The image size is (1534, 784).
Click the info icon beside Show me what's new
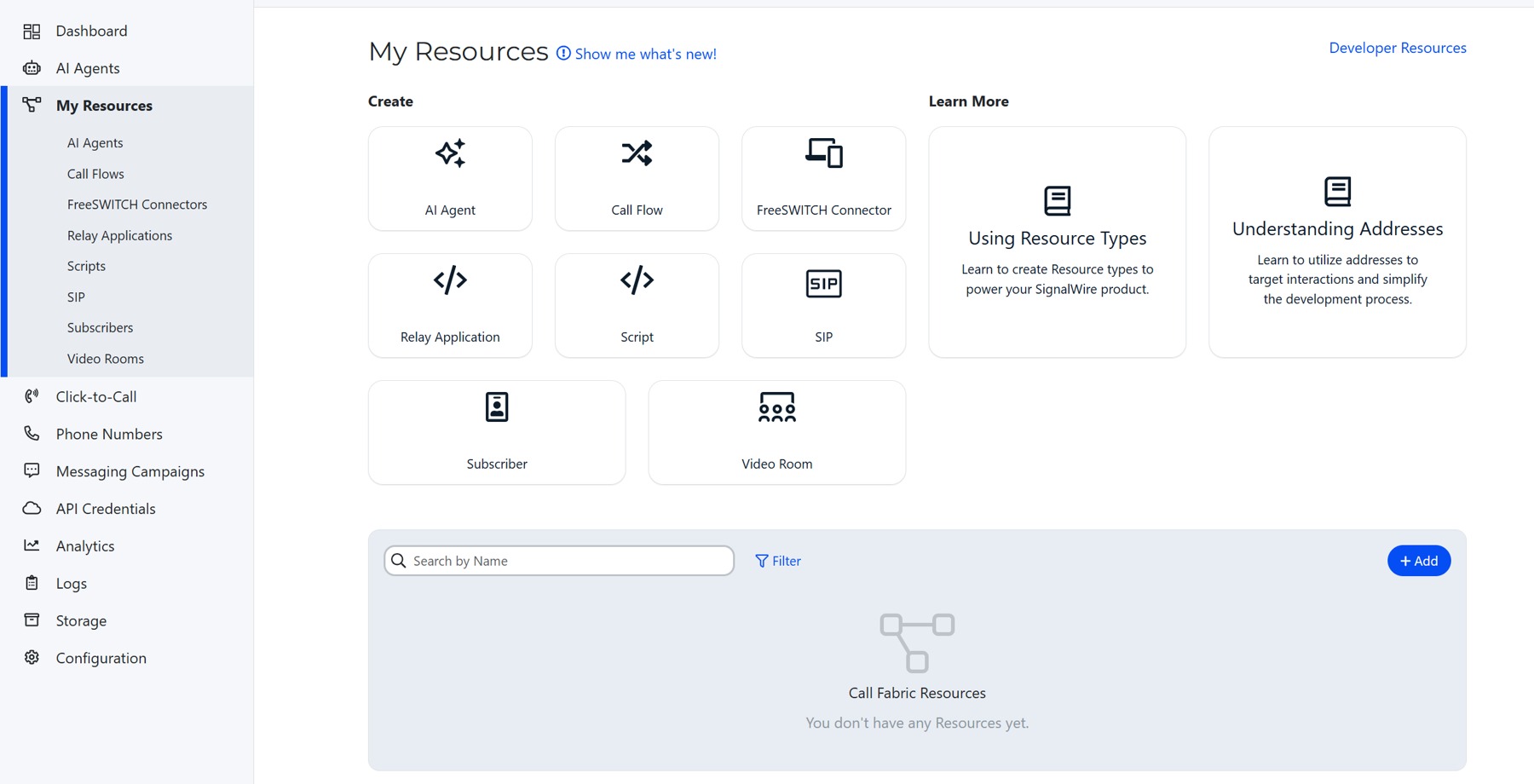click(563, 53)
